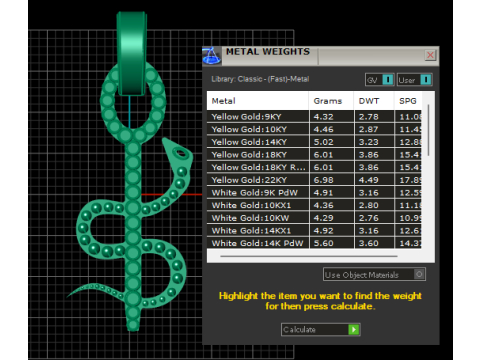
Task: Select the White Gold:14K PdW row
Action: coord(314,243)
